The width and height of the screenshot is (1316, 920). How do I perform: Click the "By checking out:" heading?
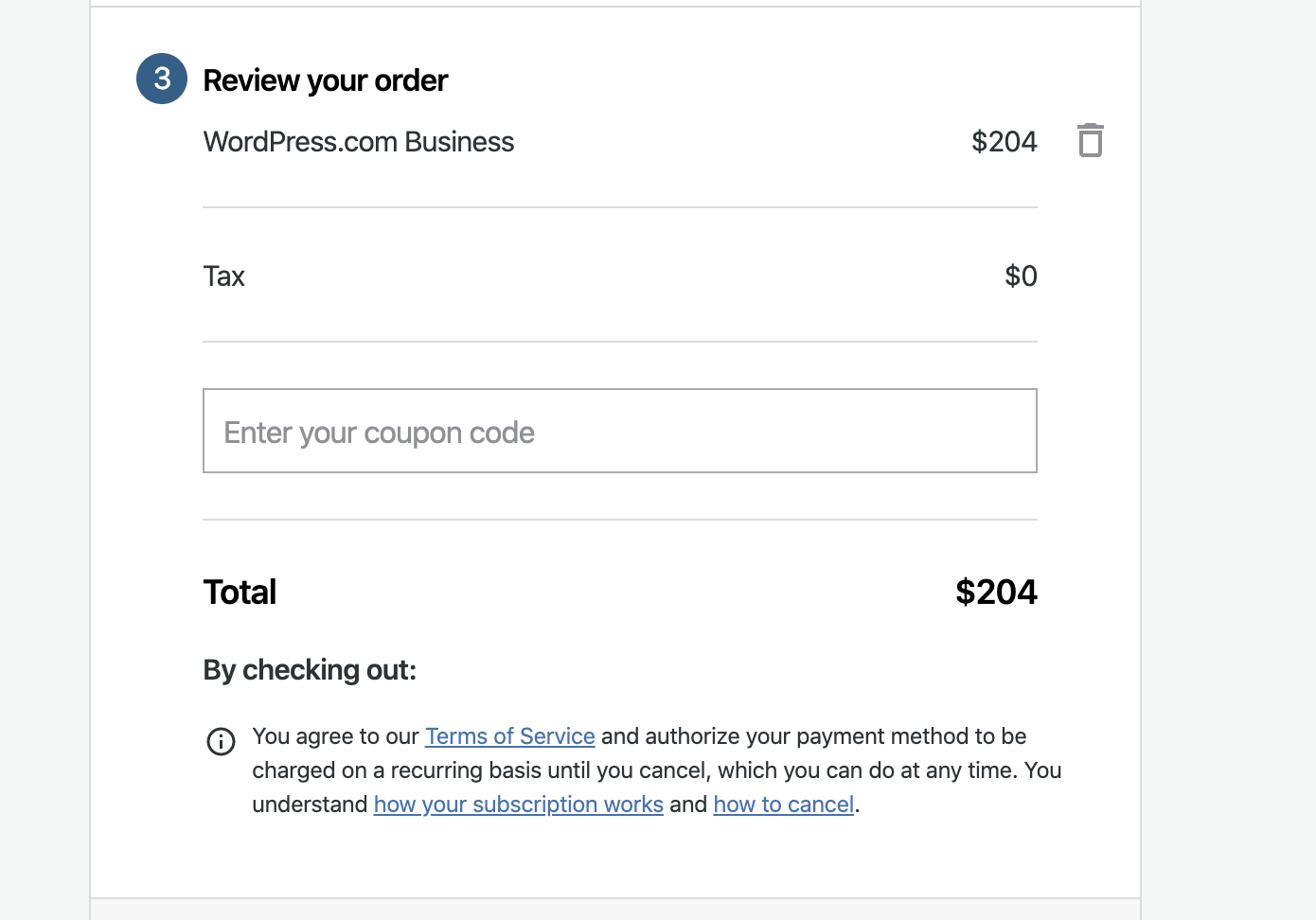(310, 670)
